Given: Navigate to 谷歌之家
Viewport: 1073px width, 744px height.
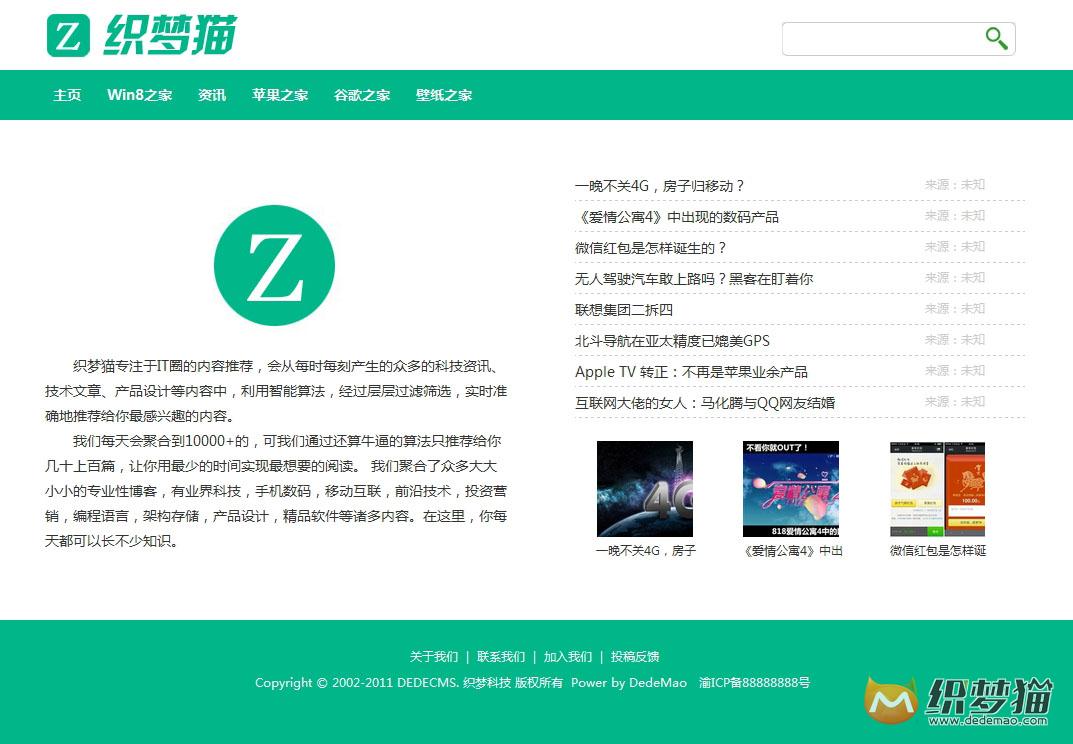Looking at the screenshot, I should click(362, 95).
